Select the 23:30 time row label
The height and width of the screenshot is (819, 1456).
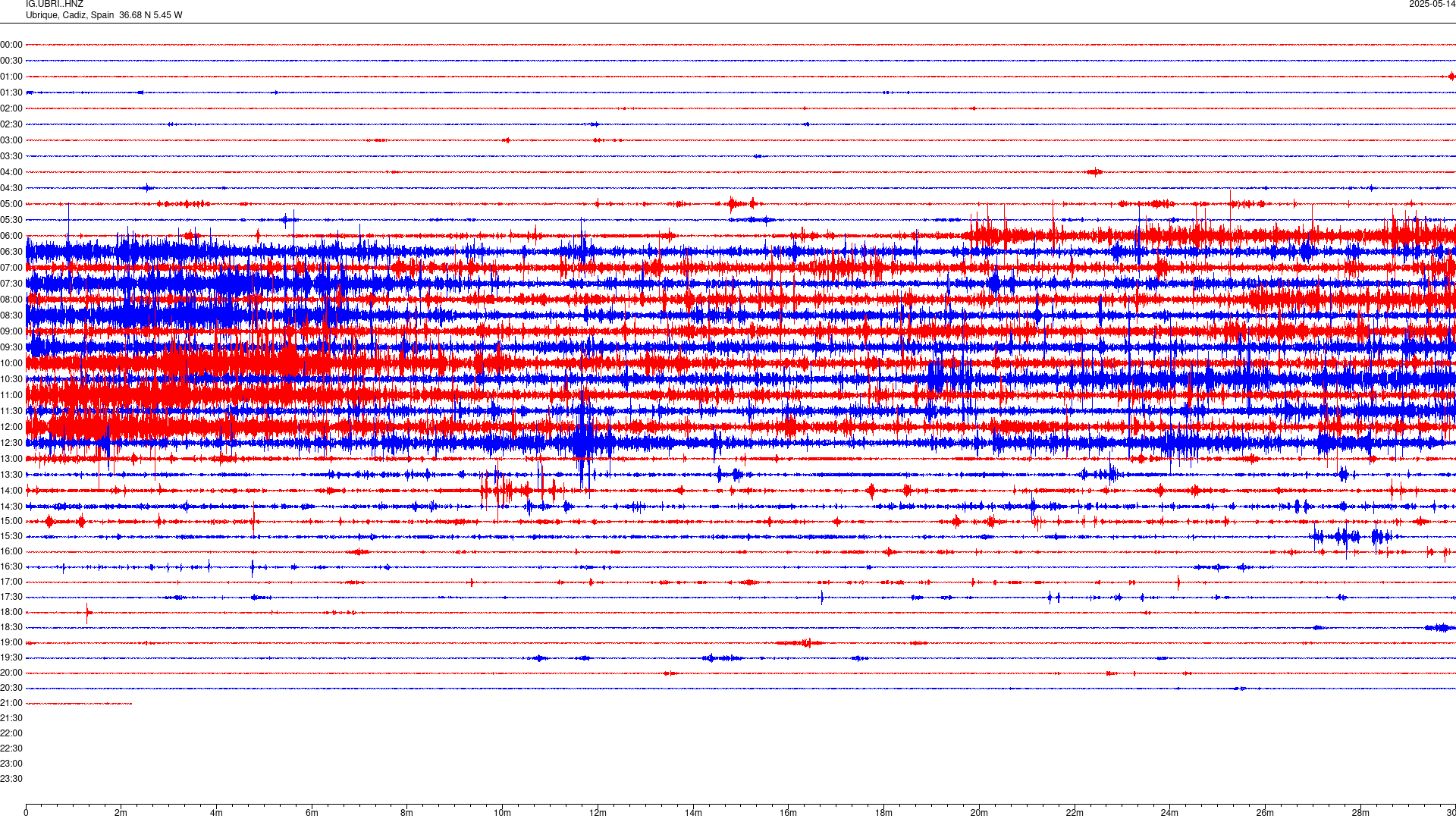coord(11,779)
